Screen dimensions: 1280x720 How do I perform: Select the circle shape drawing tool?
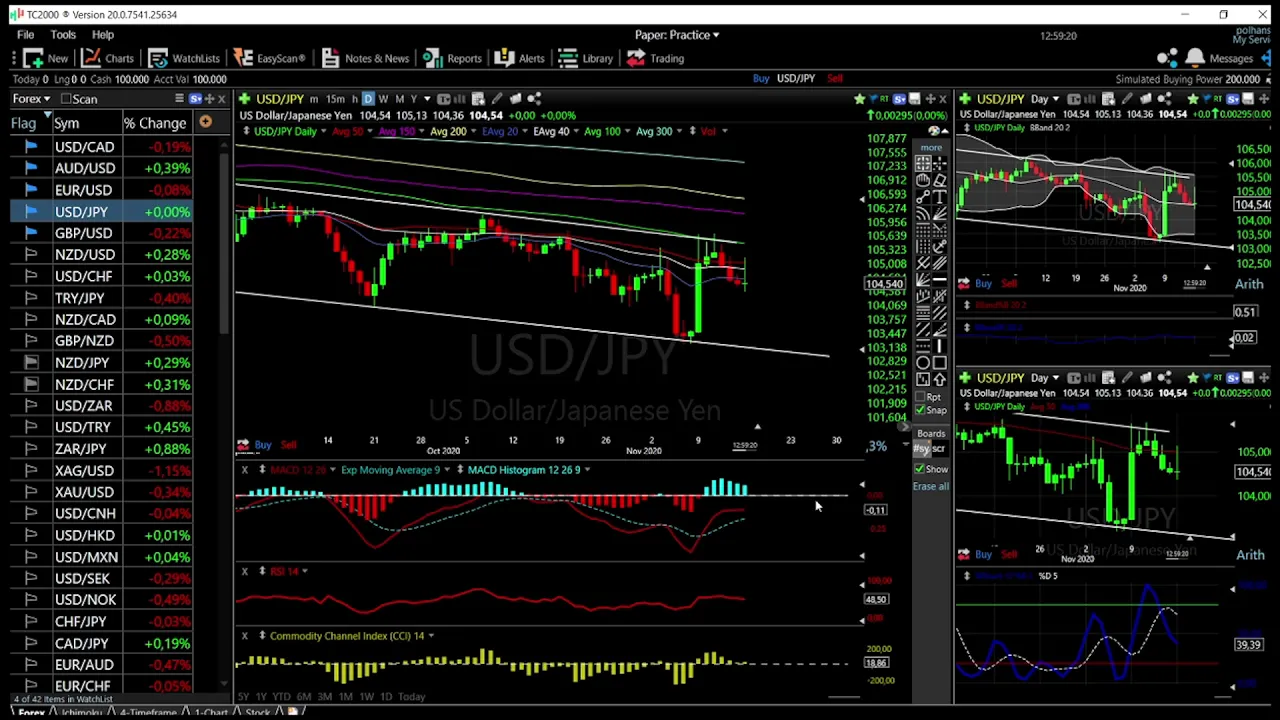pos(923,362)
